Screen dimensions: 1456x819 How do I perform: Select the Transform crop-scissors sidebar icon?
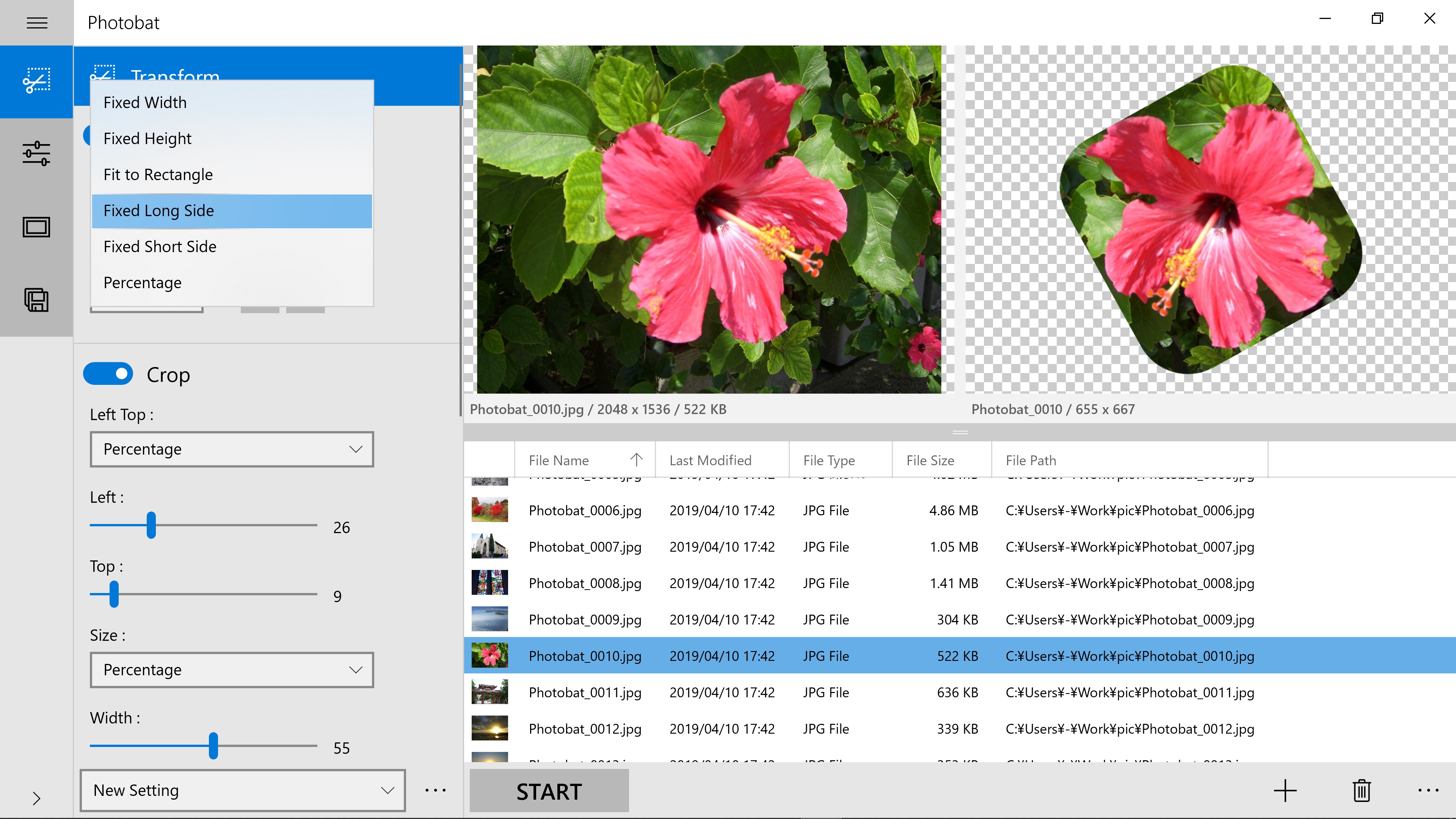(37, 82)
